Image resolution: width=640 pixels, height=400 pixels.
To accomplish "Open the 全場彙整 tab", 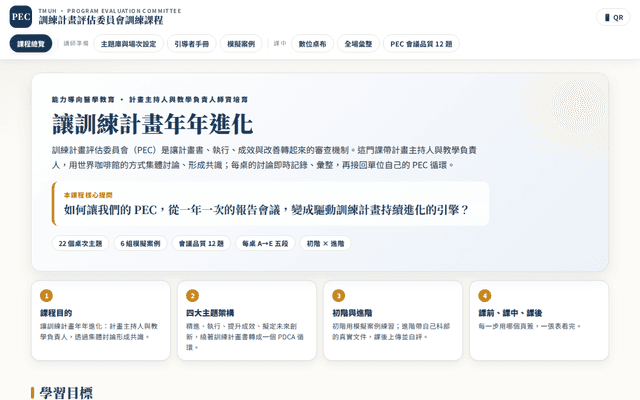I will click(x=358, y=44).
